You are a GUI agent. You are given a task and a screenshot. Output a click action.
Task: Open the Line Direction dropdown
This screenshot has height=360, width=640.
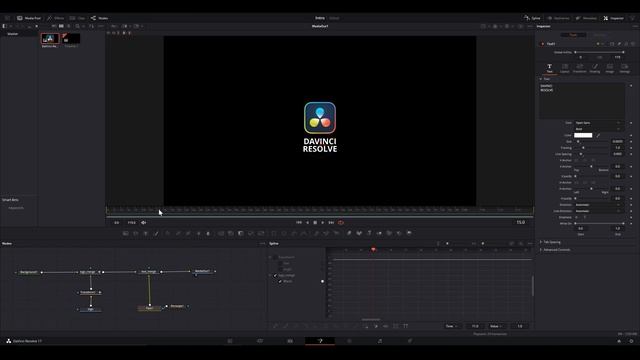(x=598, y=211)
